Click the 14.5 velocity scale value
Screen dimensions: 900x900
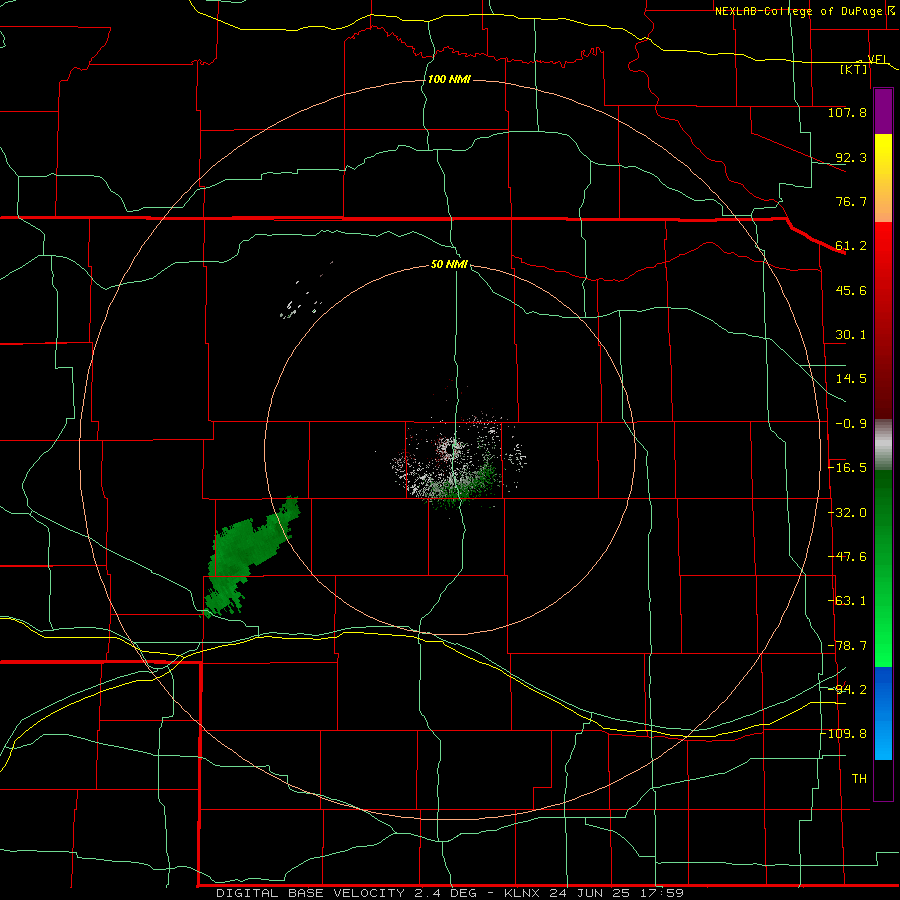851,379
